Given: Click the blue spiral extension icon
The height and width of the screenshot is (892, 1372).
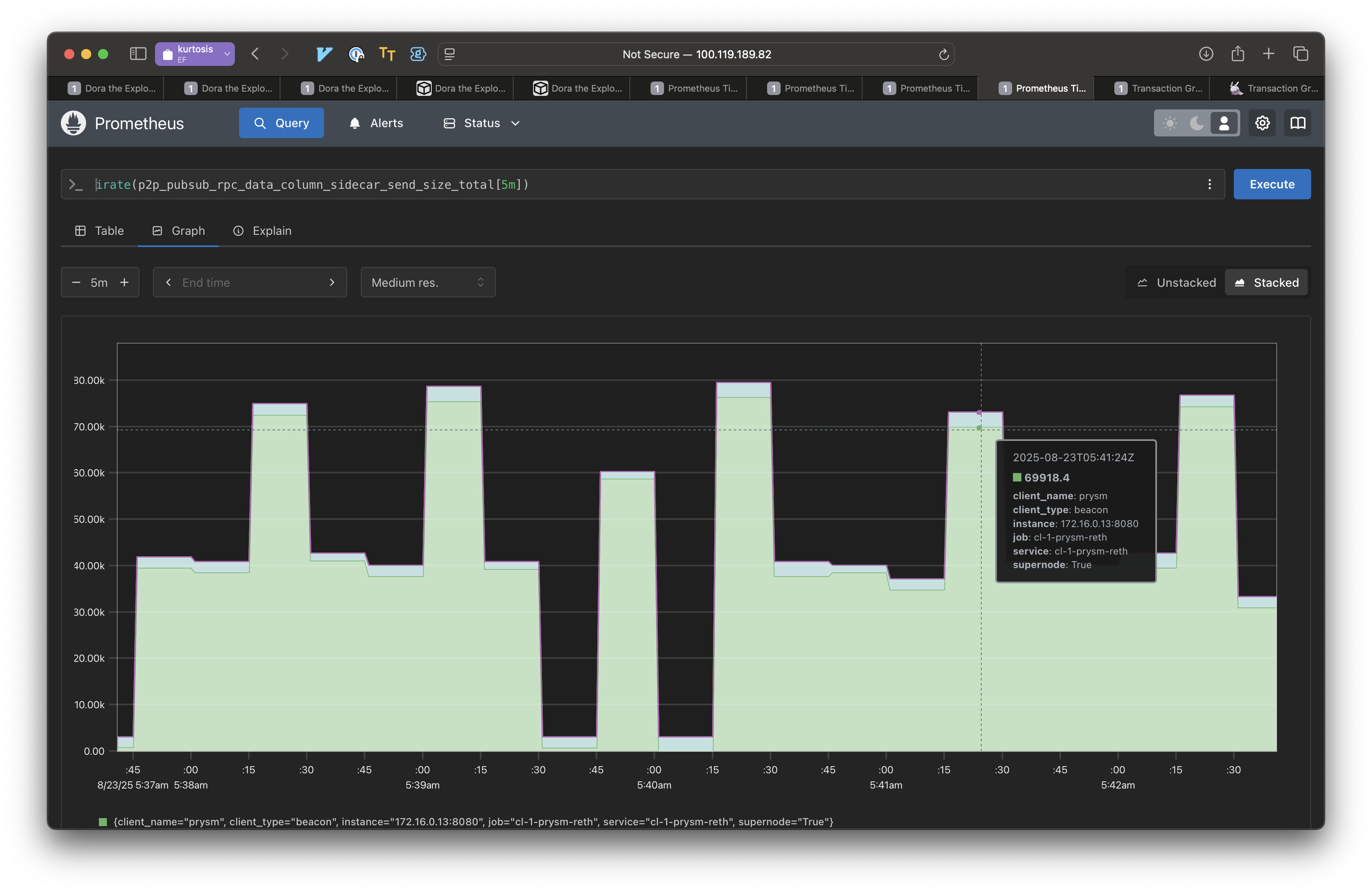Looking at the screenshot, I should (418, 54).
